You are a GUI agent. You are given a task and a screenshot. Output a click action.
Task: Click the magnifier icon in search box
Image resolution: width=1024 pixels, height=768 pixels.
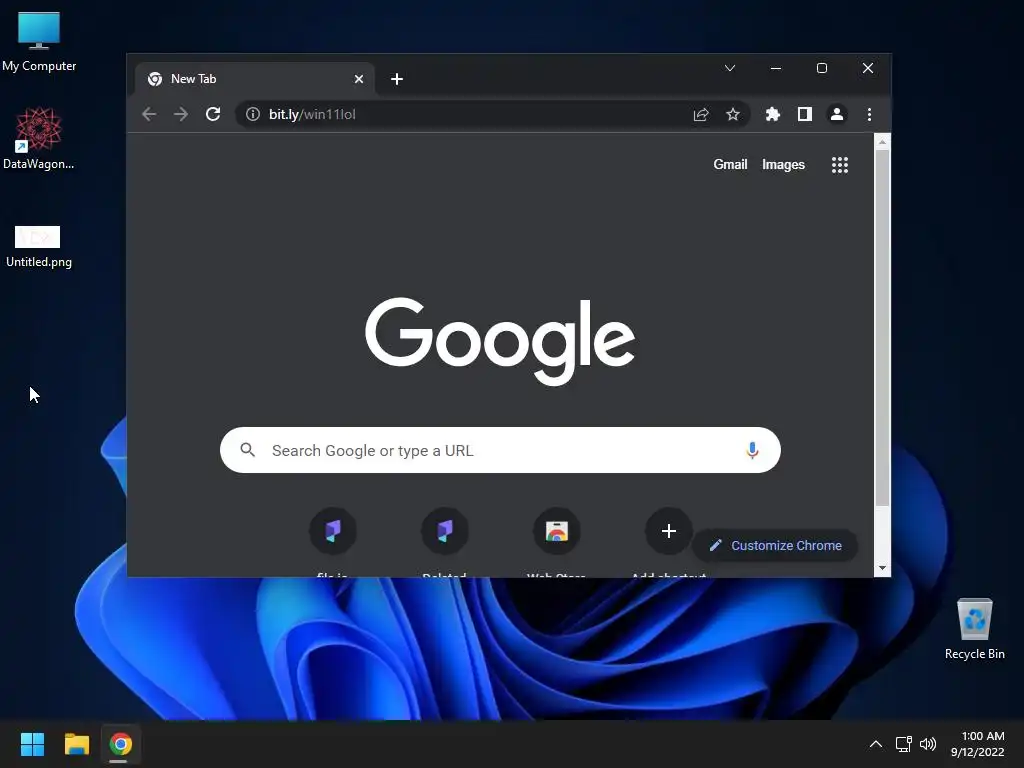pos(248,450)
